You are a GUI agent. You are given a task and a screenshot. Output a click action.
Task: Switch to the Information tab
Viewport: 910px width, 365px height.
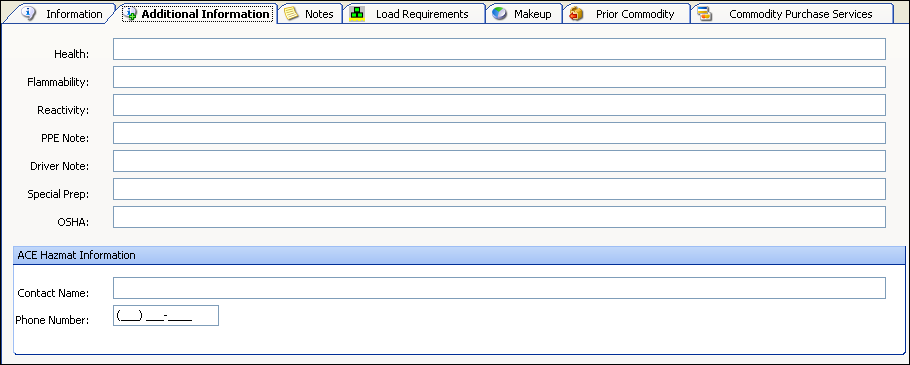[63, 14]
